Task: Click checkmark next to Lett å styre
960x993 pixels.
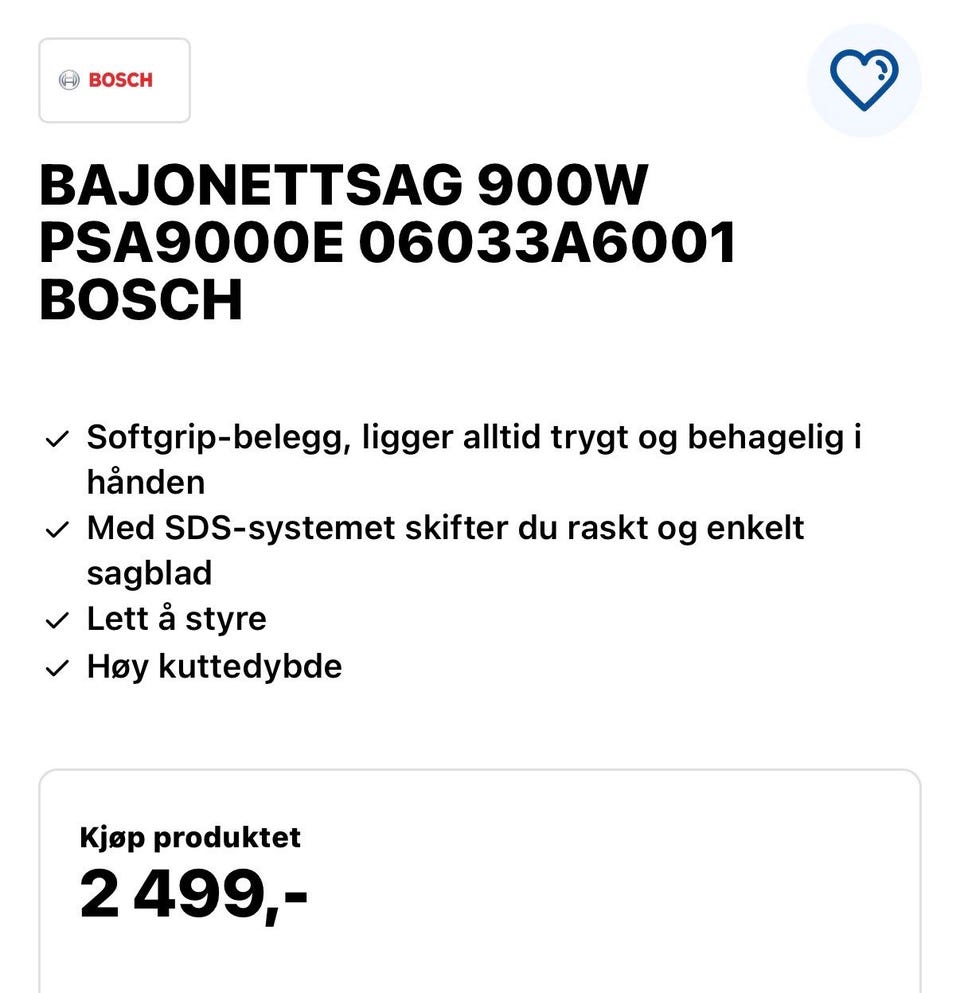Action: [57, 621]
